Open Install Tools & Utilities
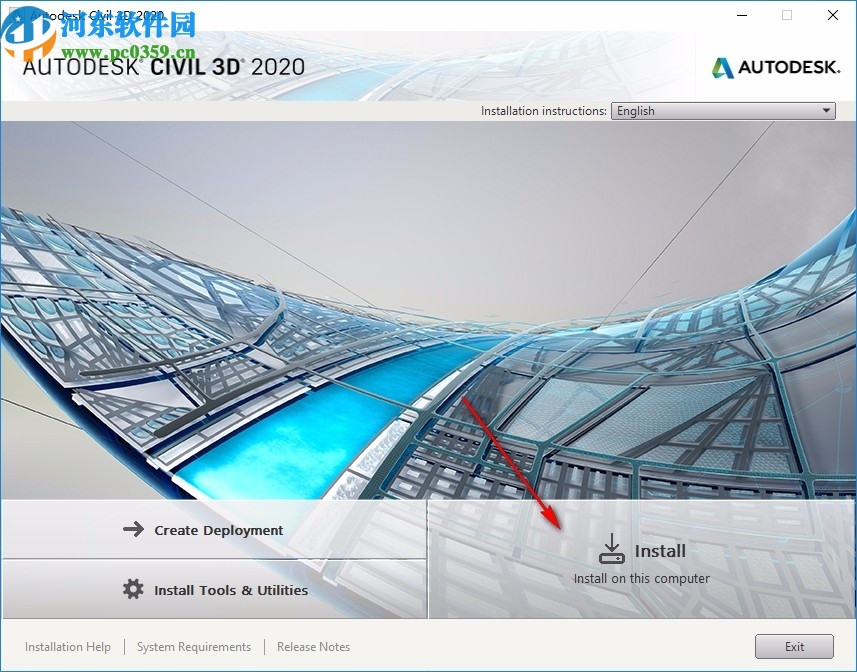The width and height of the screenshot is (857, 672). [x=229, y=590]
